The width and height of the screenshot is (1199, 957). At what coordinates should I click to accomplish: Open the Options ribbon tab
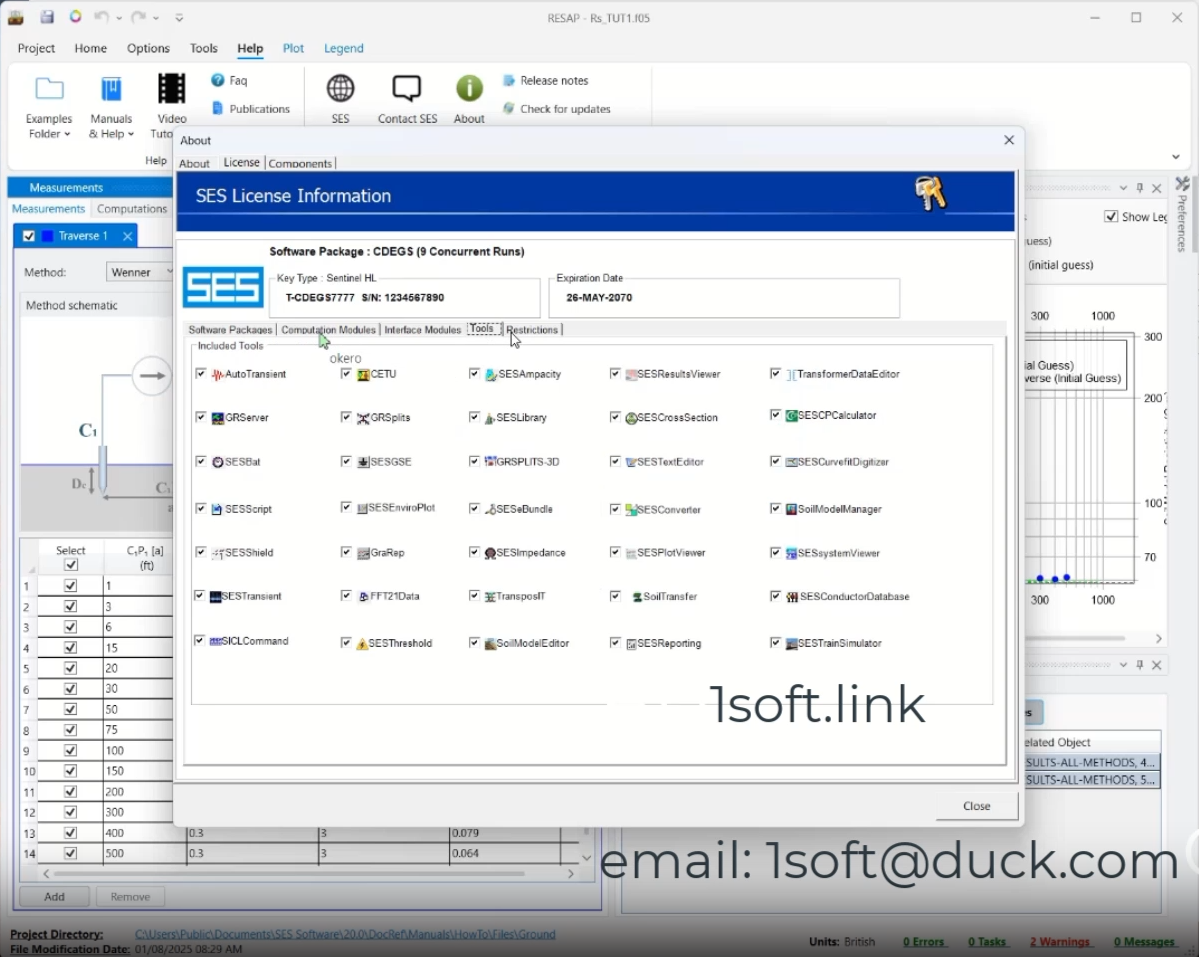(x=148, y=48)
